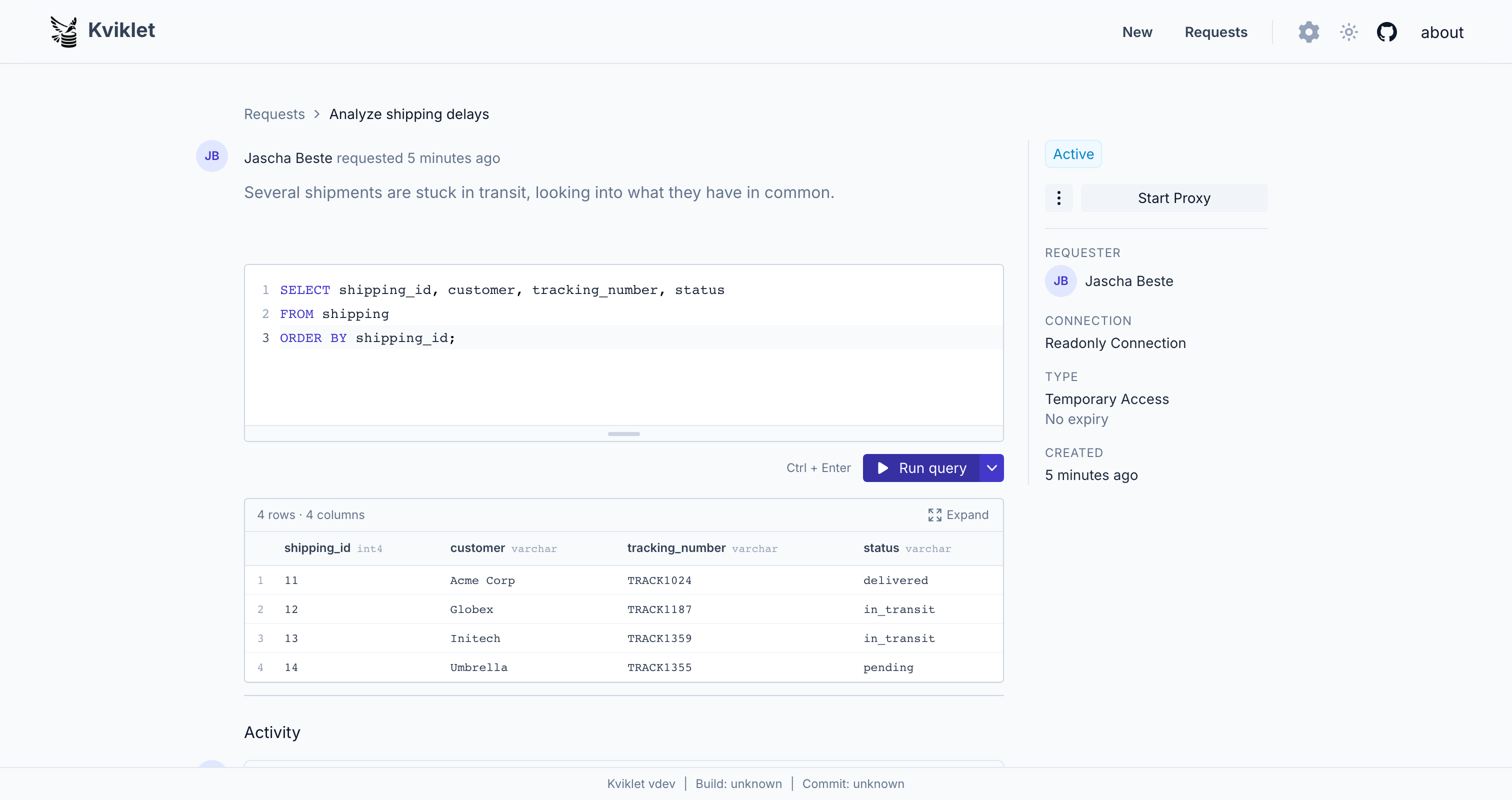This screenshot has width=1512, height=800.
Task: Click inside the SQL editor area
Action: click(623, 344)
